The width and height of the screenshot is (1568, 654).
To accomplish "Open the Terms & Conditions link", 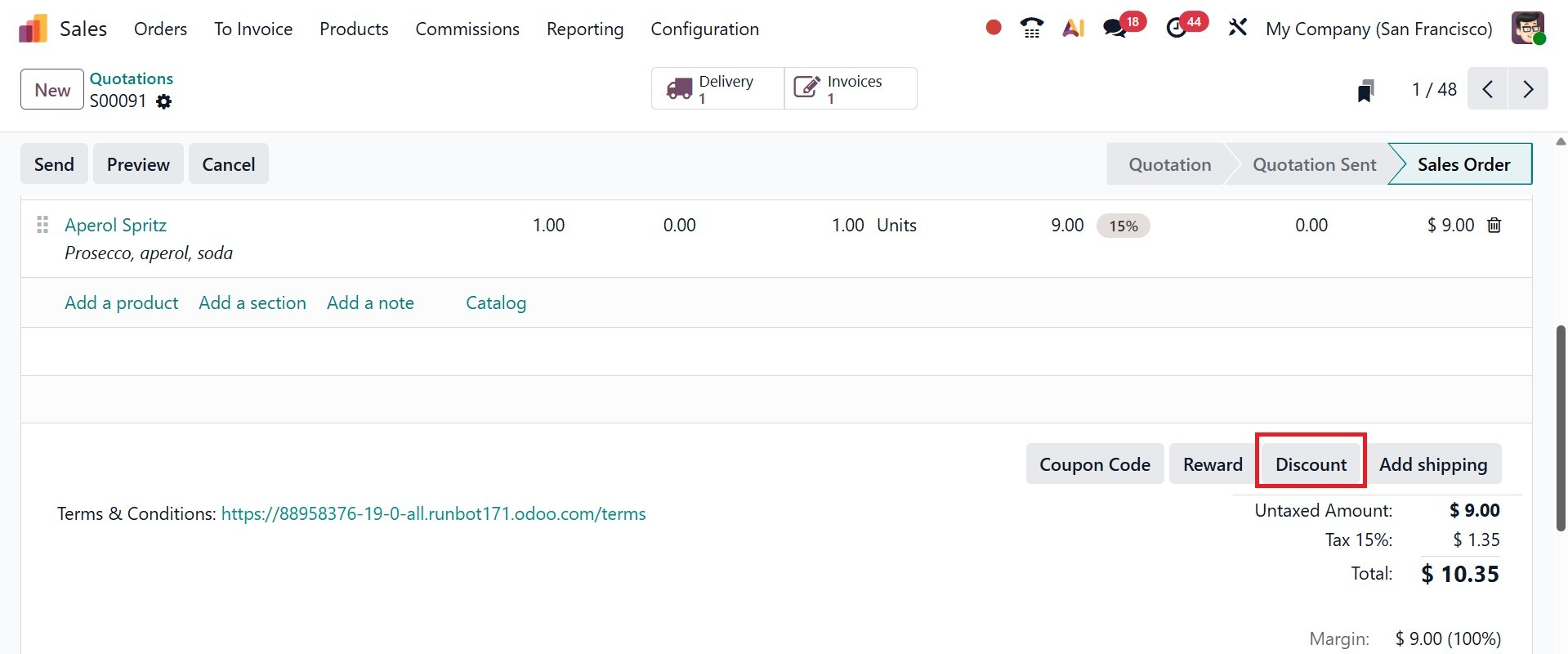I will [x=433, y=514].
